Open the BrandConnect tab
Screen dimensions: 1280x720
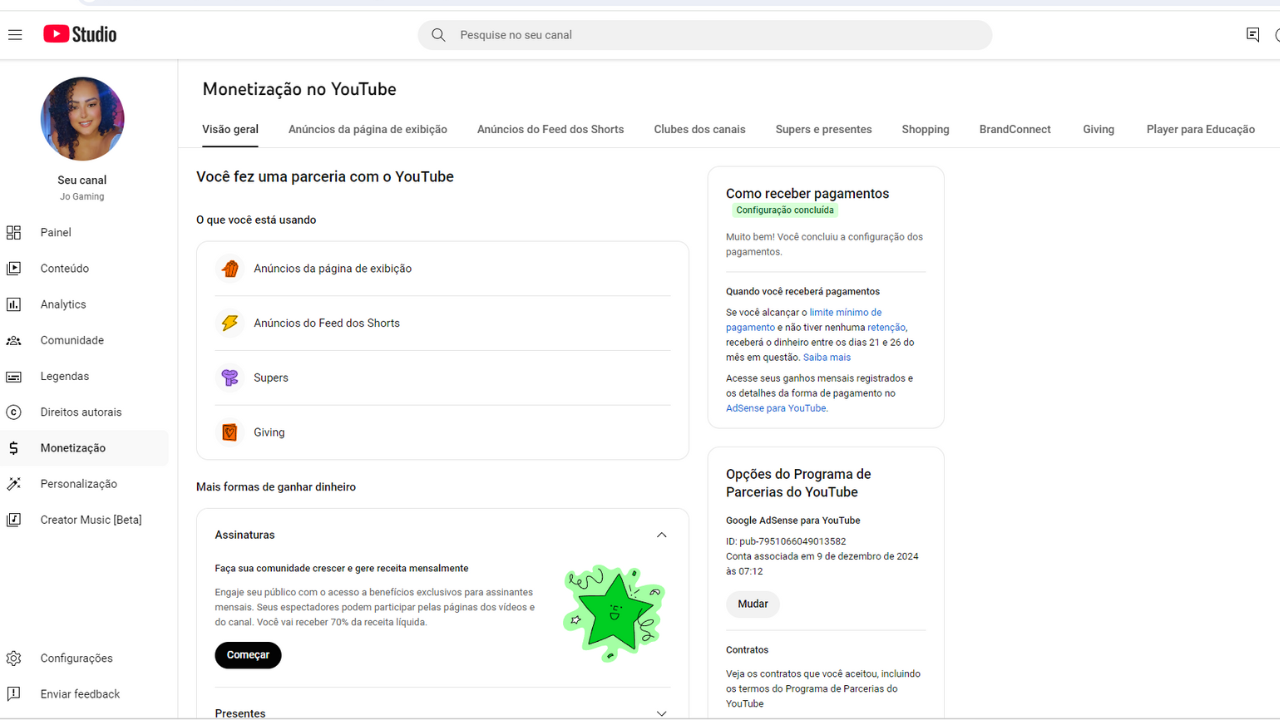click(1015, 130)
